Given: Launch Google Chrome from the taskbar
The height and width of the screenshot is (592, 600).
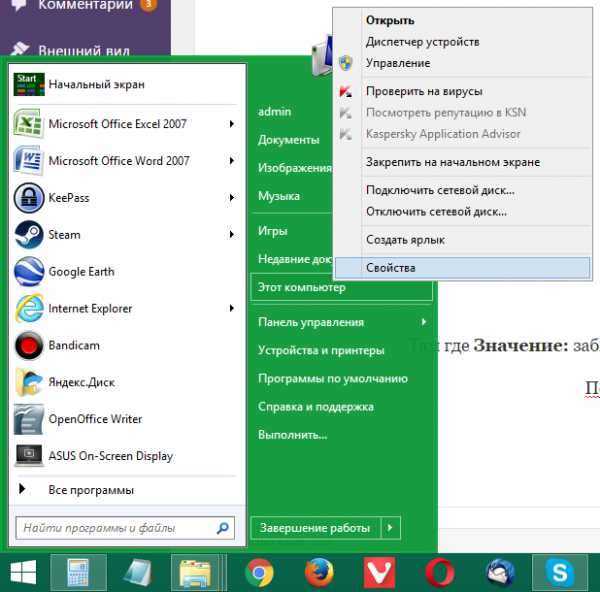Looking at the screenshot, I should point(259,573).
